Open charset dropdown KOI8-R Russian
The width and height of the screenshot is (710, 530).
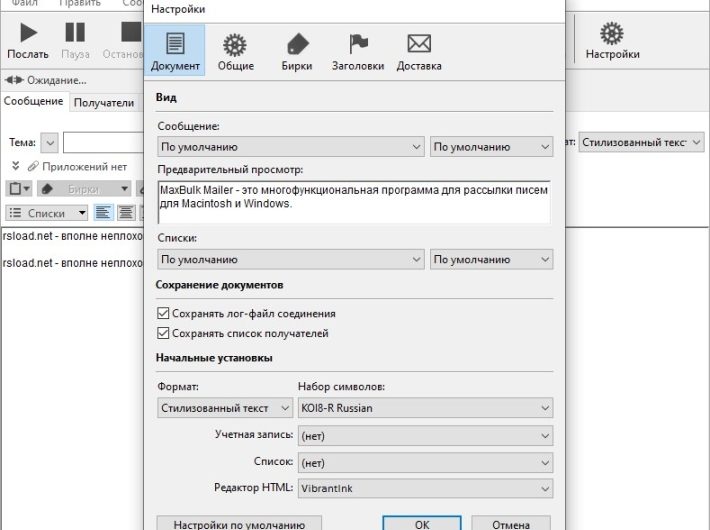click(425, 408)
